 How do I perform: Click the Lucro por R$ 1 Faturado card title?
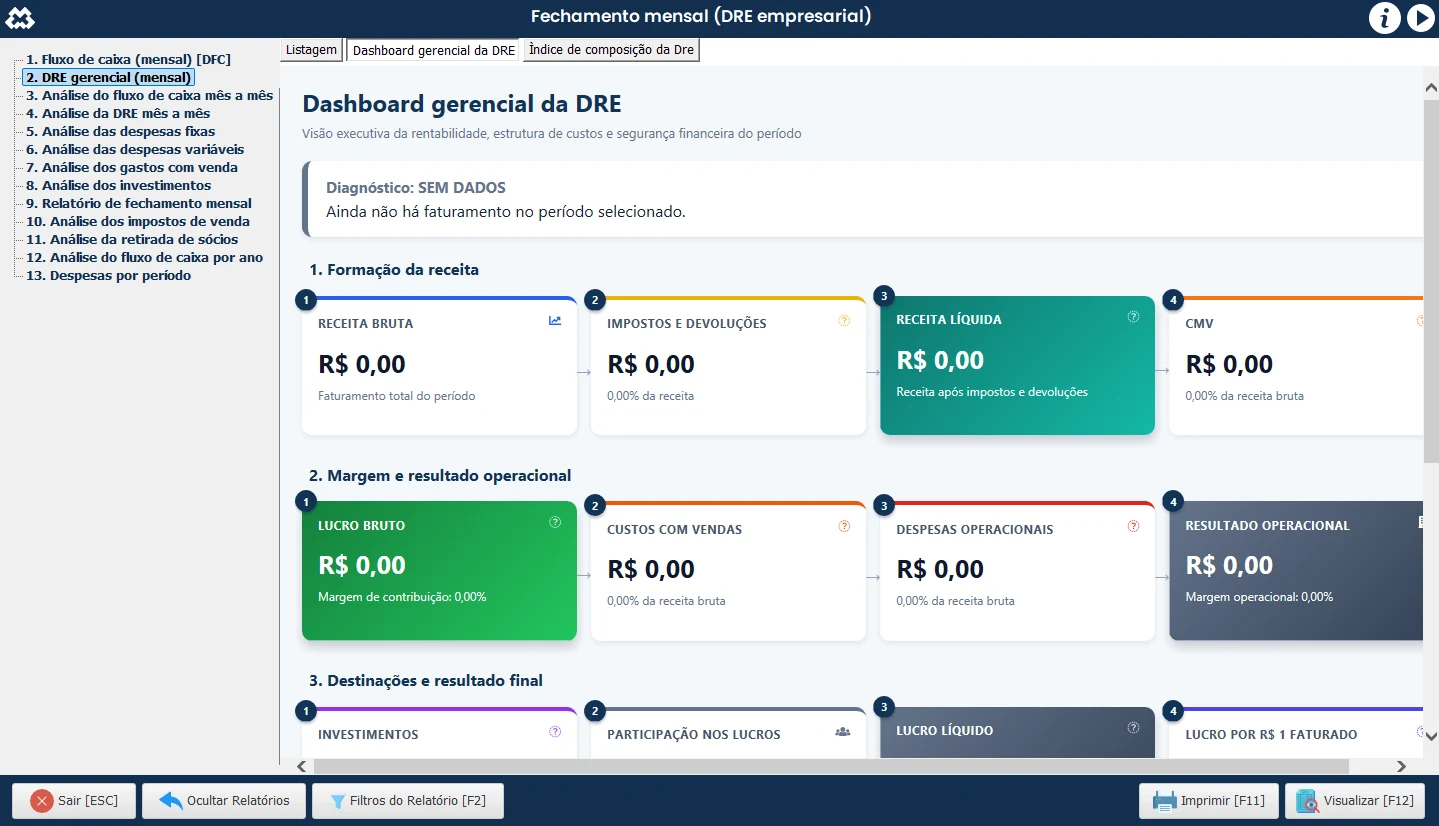coord(1271,735)
